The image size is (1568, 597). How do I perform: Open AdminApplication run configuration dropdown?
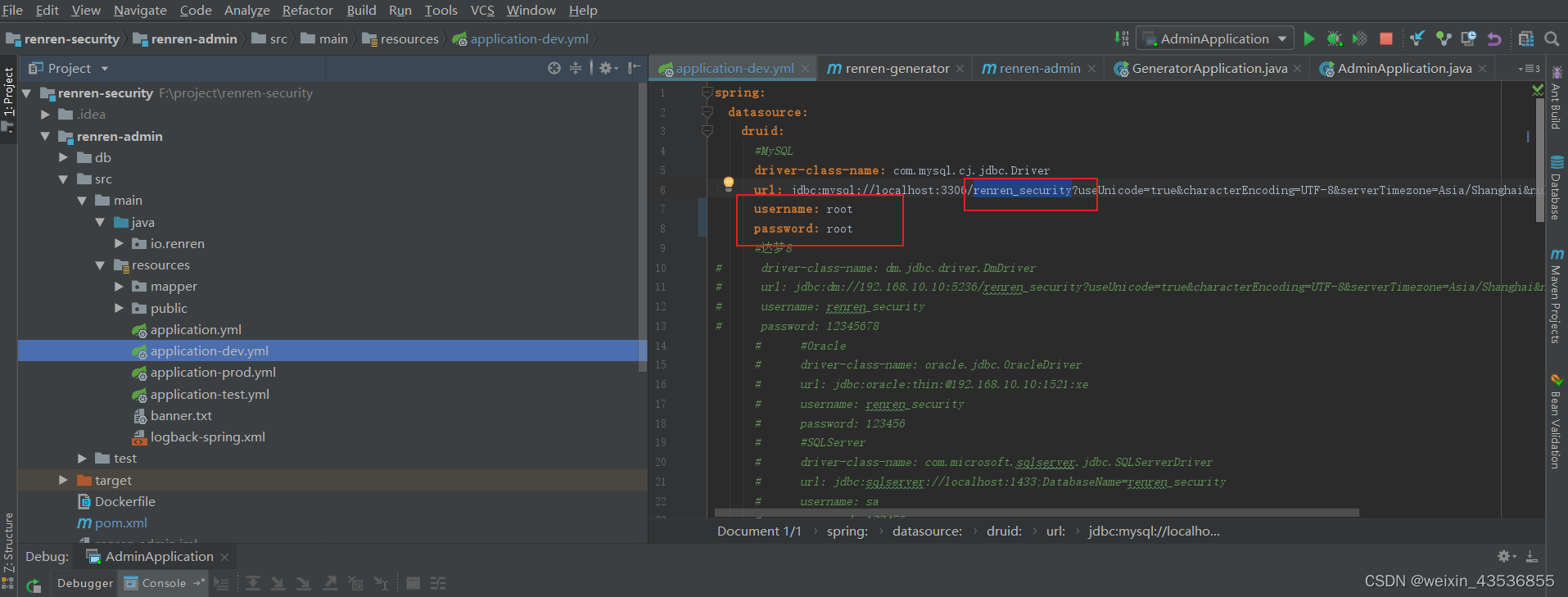1215,38
